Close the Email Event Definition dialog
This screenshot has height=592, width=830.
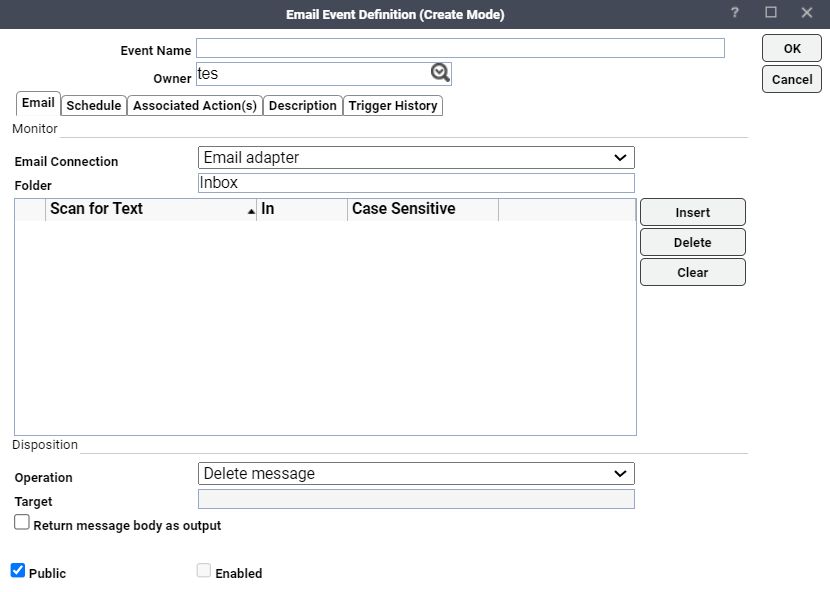(x=806, y=13)
